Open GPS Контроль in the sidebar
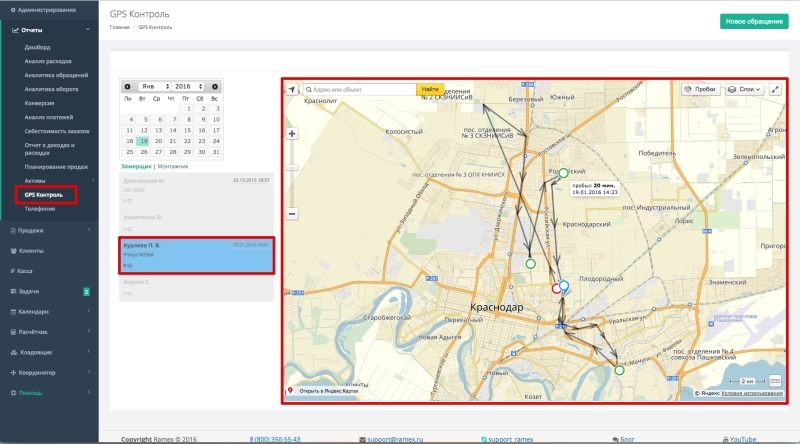This screenshot has height=444, width=800. [46, 195]
